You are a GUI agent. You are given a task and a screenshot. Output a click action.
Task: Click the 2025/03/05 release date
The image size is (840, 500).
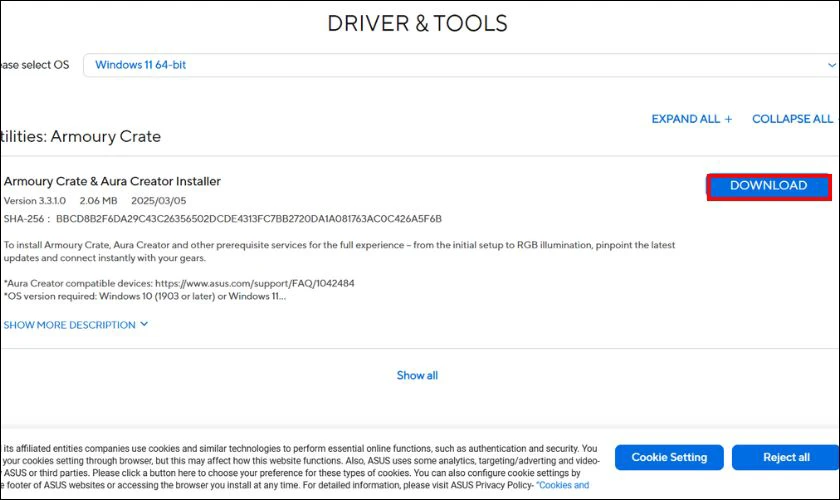159,200
